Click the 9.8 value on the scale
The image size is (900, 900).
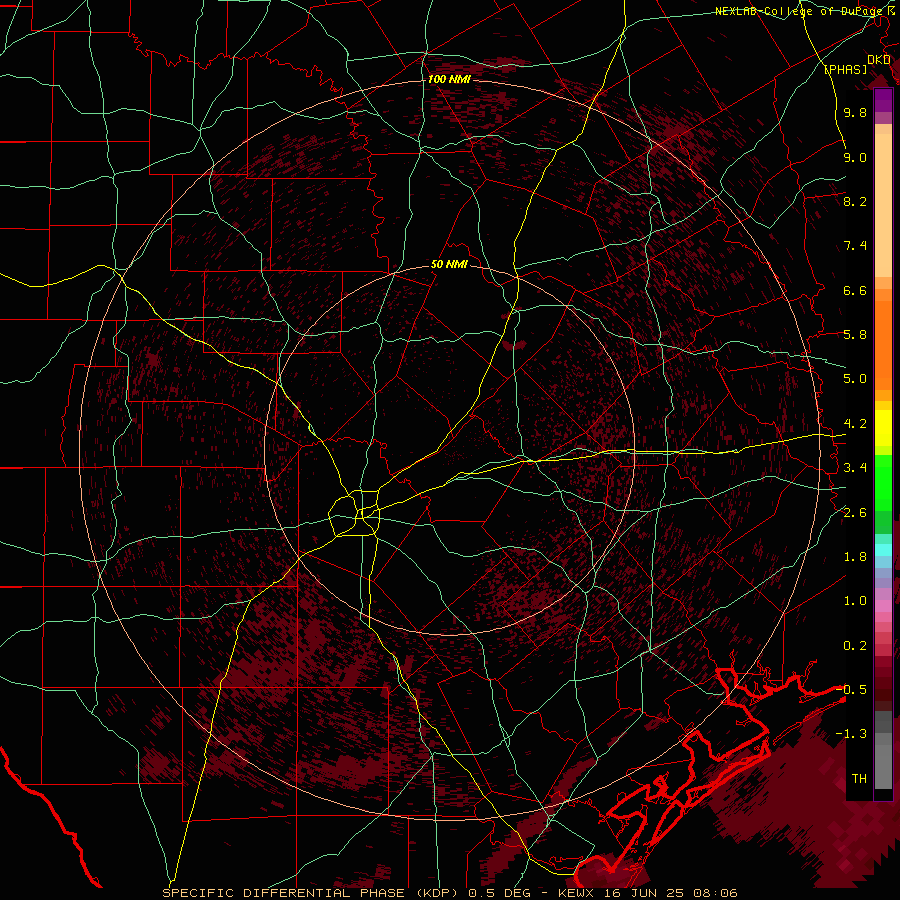click(x=855, y=112)
